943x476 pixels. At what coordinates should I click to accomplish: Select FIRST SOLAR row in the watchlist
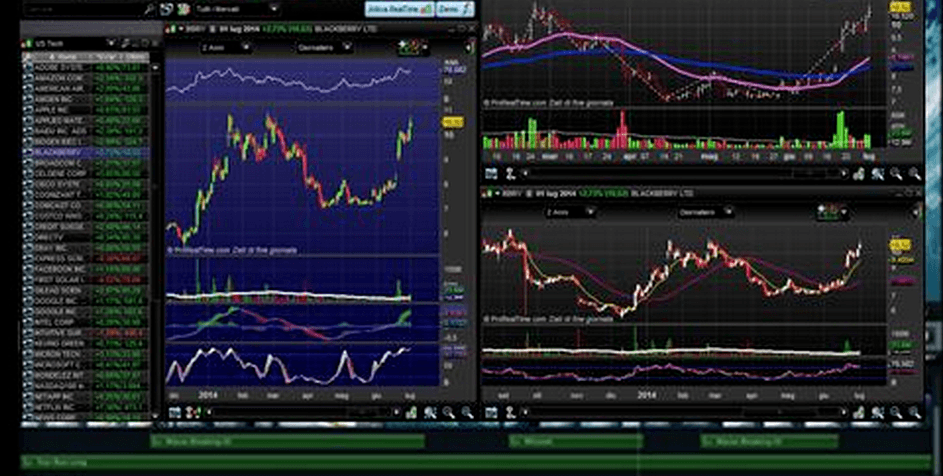pyautogui.click(x=87, y=280)
